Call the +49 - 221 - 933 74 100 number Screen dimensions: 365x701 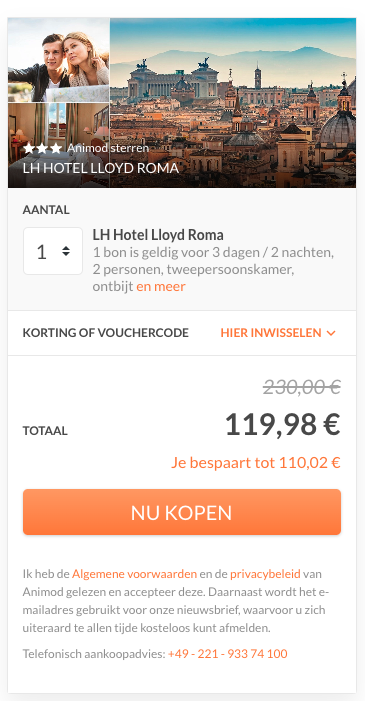228,654
